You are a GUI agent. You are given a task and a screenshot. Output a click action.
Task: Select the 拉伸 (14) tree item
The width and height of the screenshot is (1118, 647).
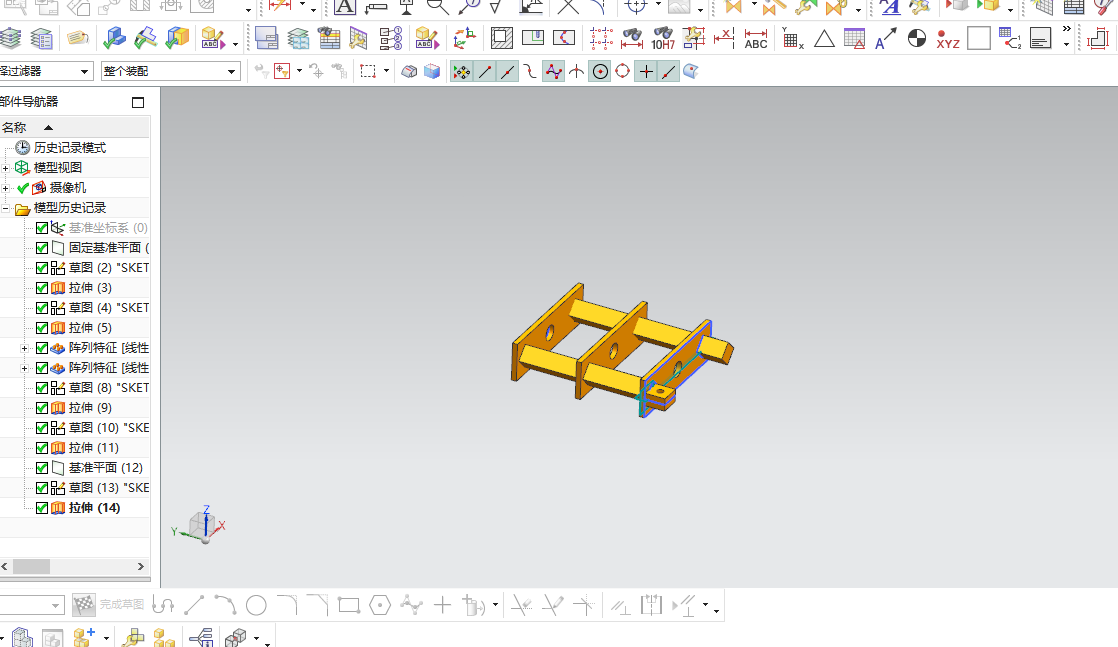pyautogui.click(x=94, y=508)
